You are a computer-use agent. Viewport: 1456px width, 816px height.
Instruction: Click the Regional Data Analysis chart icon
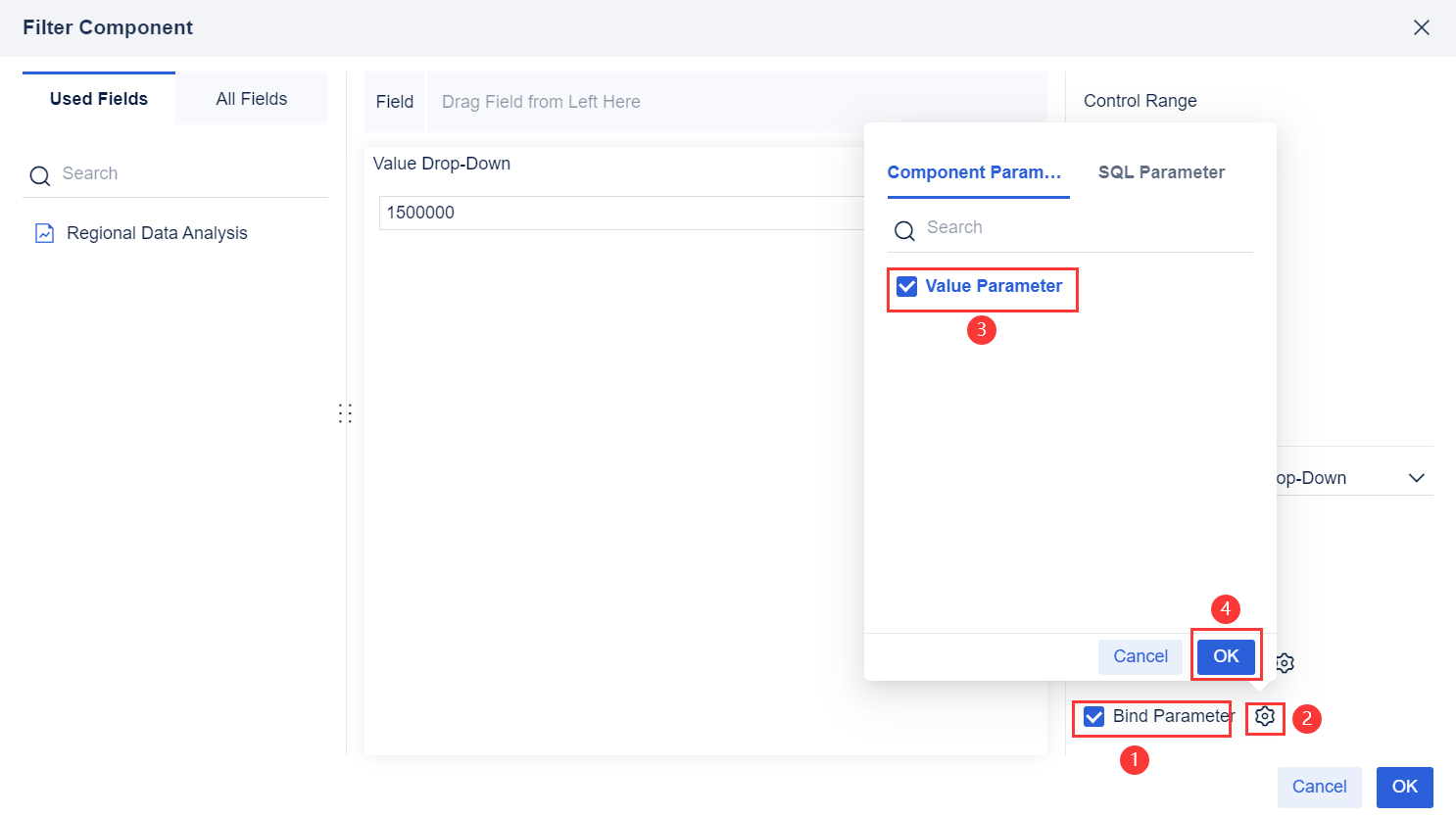click(43, 232)
